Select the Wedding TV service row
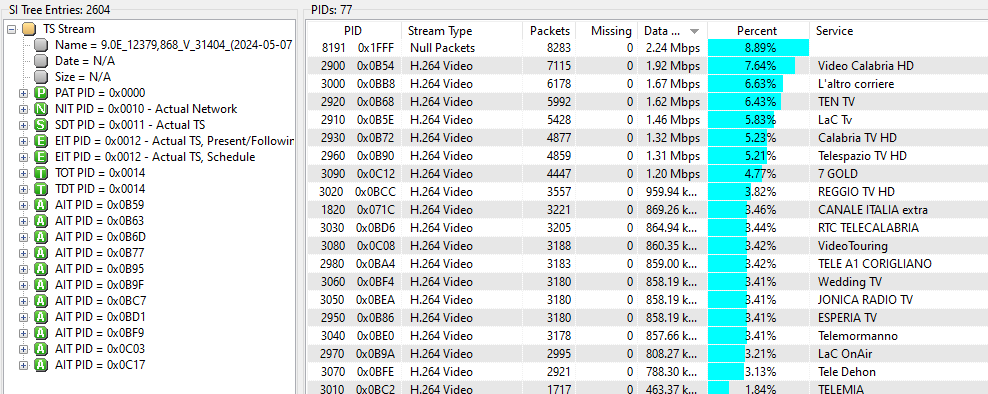 [x=647, y=282]
